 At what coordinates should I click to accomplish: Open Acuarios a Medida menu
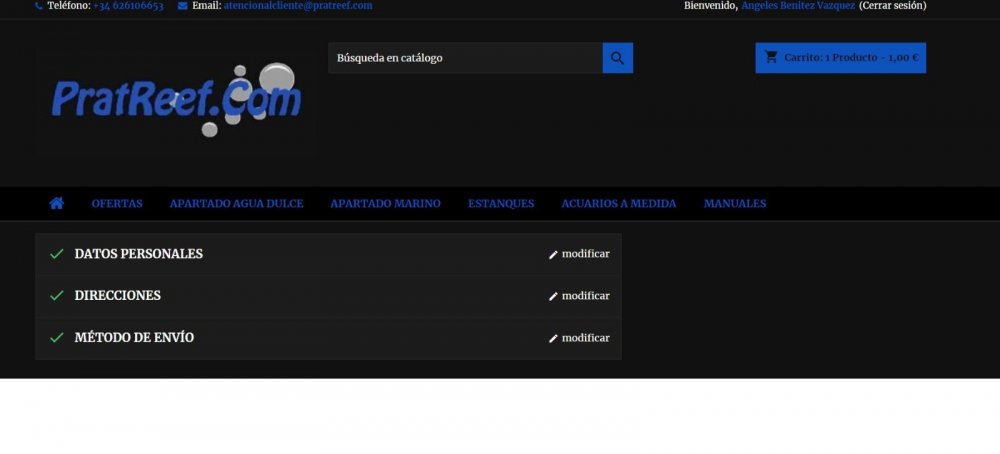(619, 204)
